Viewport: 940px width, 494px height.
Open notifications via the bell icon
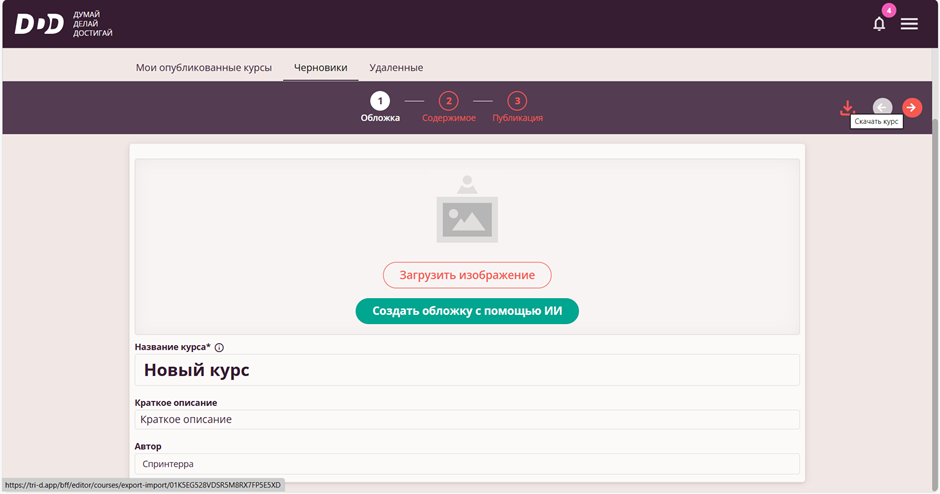coord(879,24)
